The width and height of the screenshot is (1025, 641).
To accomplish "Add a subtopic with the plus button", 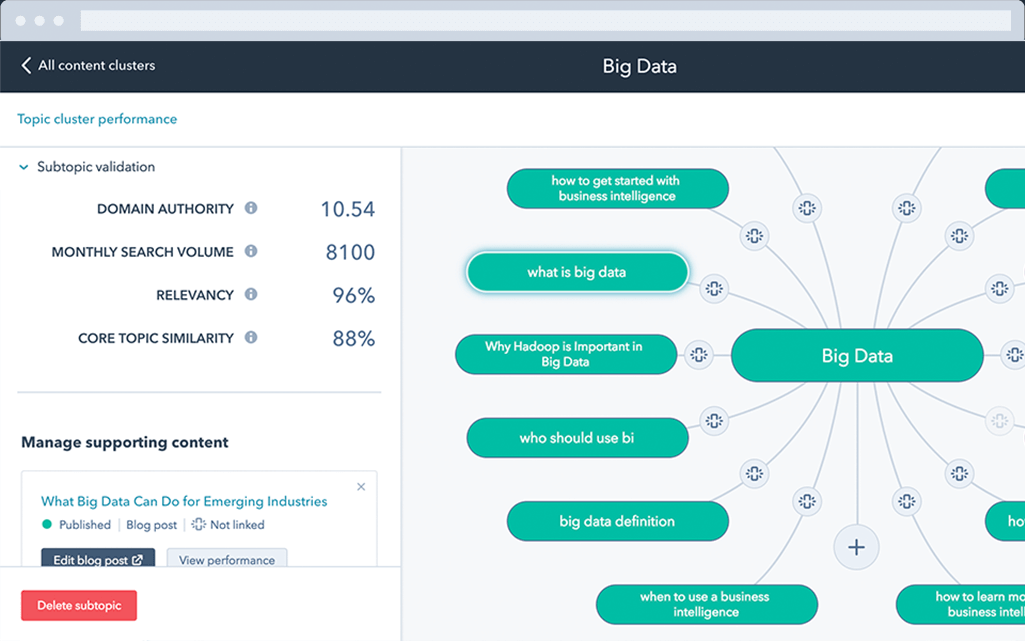I will pyautogui.click(x=856, y=547).
